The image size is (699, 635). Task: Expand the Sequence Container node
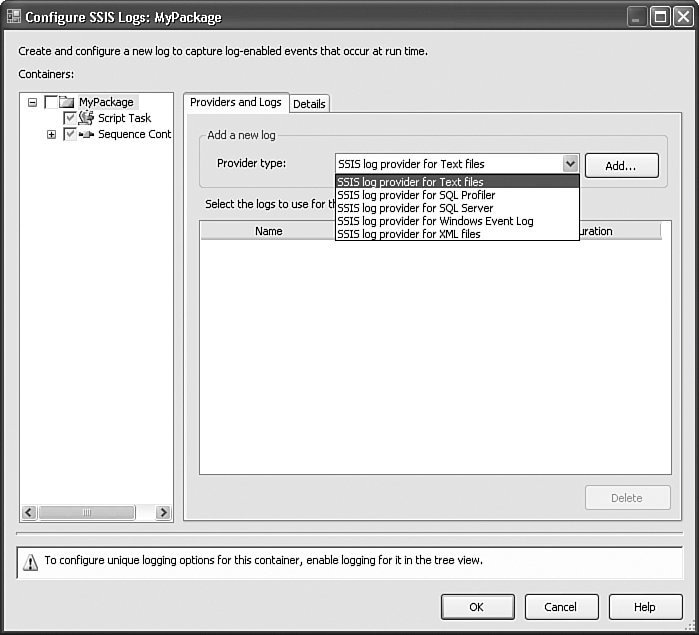(x=51, y=134)
